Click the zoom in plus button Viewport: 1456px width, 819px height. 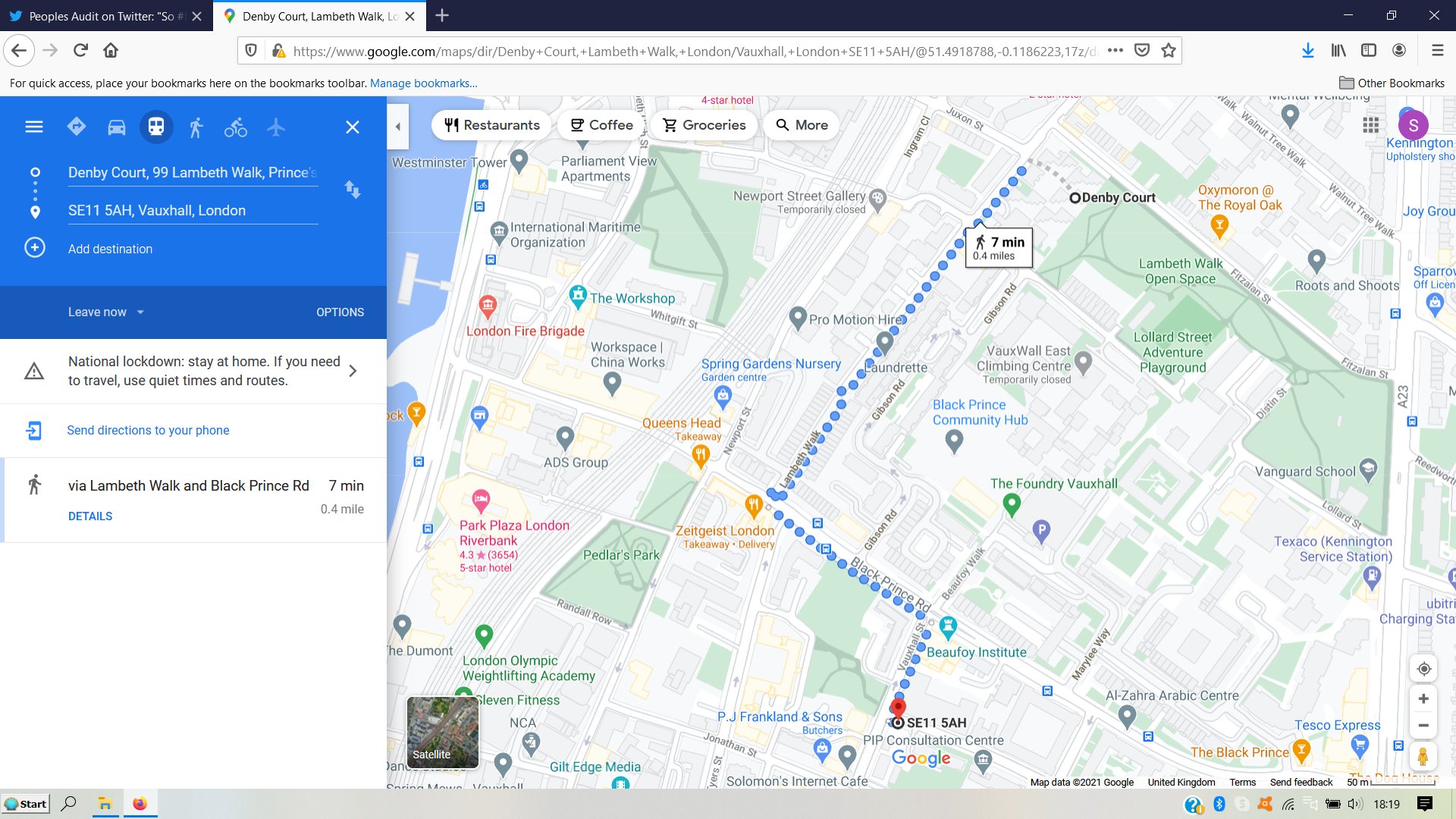click(x=1423, y=698)
